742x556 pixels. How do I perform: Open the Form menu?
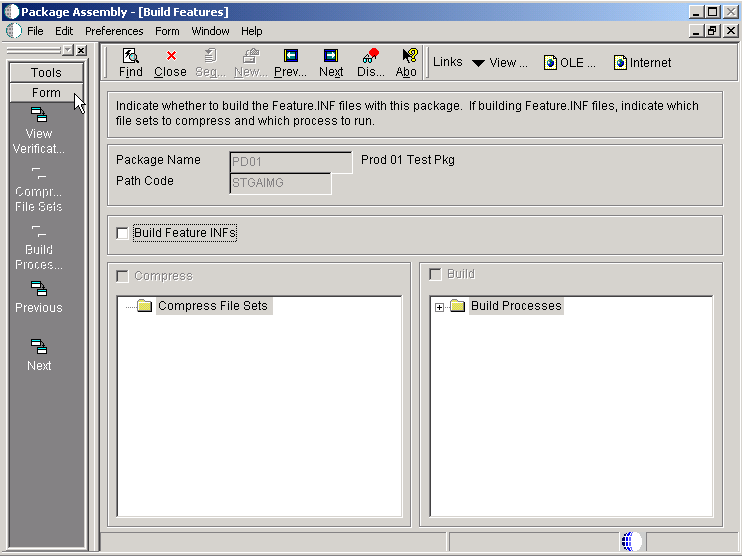pyautogui.click(x=167, y=31)
